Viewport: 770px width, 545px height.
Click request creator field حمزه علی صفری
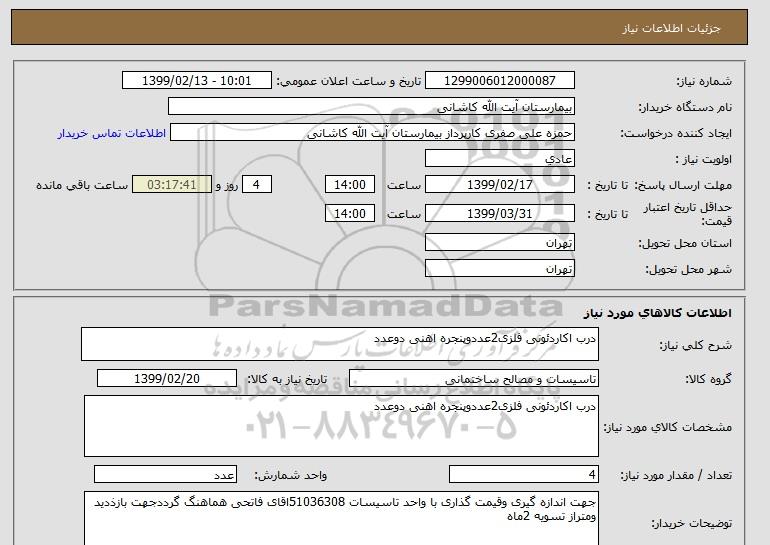coord(372,133)
